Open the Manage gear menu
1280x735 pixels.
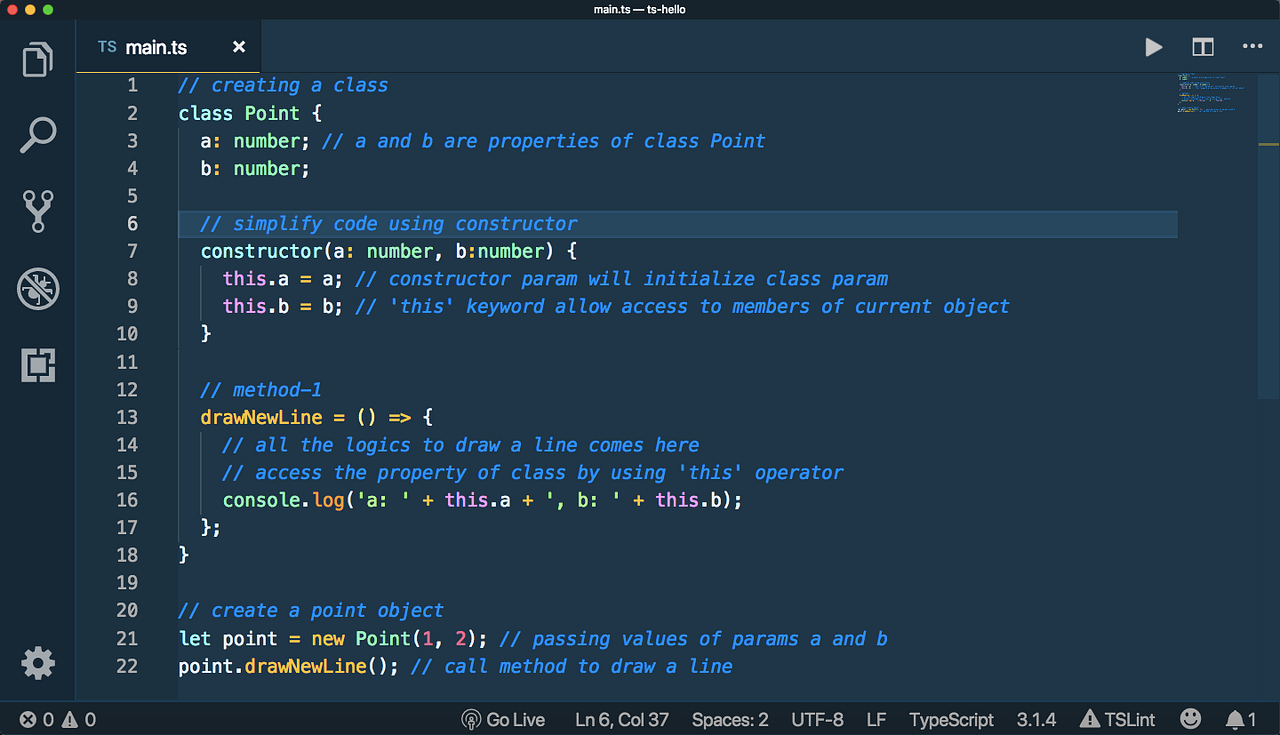[38, 663]
